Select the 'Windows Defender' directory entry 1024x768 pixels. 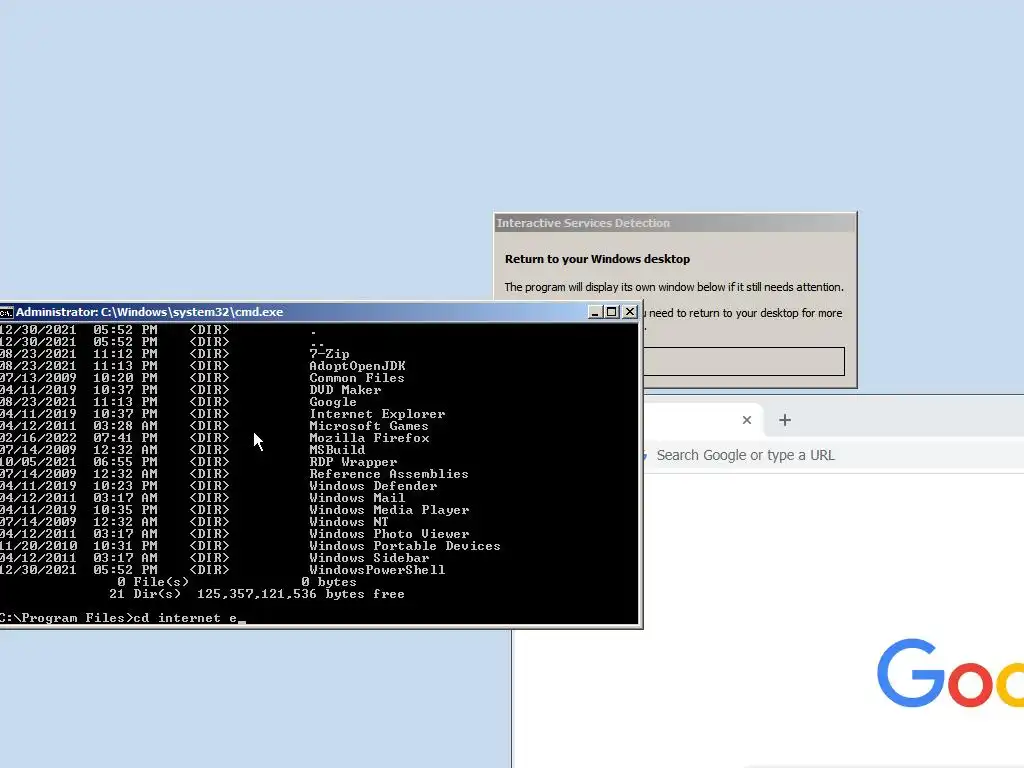point(373,486)
